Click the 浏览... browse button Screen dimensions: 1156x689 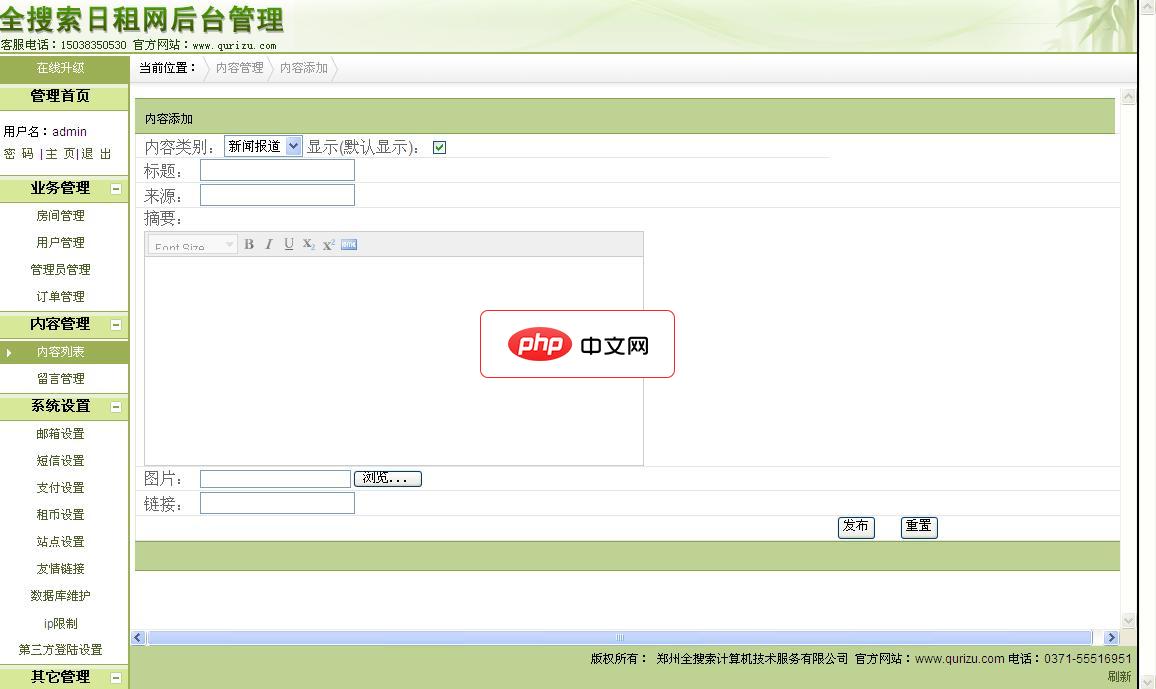point(388,479)
